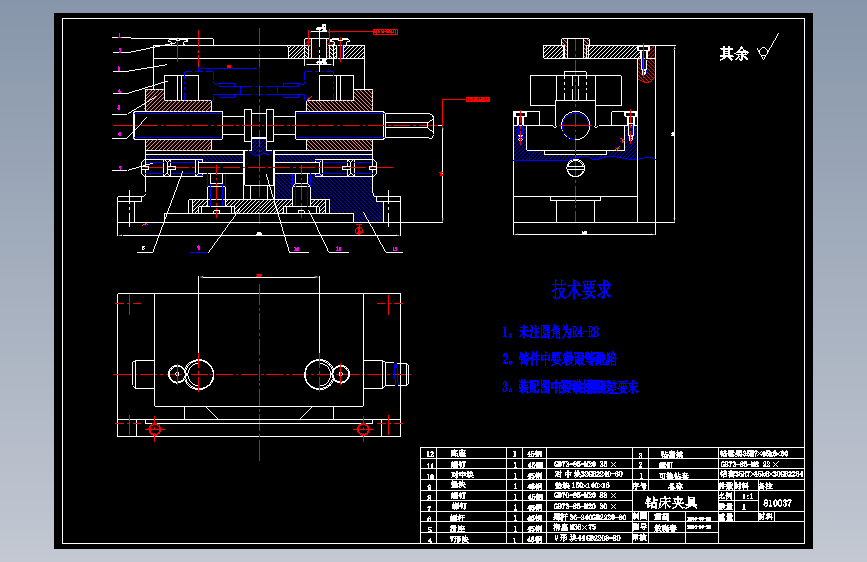Click the parts list cell '对中块'

pos(462,475)
